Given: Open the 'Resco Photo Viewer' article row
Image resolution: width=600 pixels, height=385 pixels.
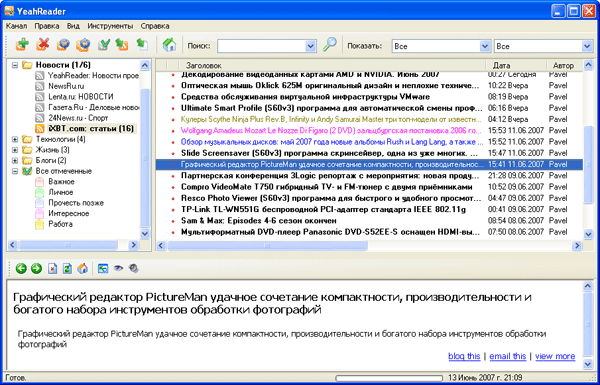Looking at the screenshot, I should coord(369,198).
